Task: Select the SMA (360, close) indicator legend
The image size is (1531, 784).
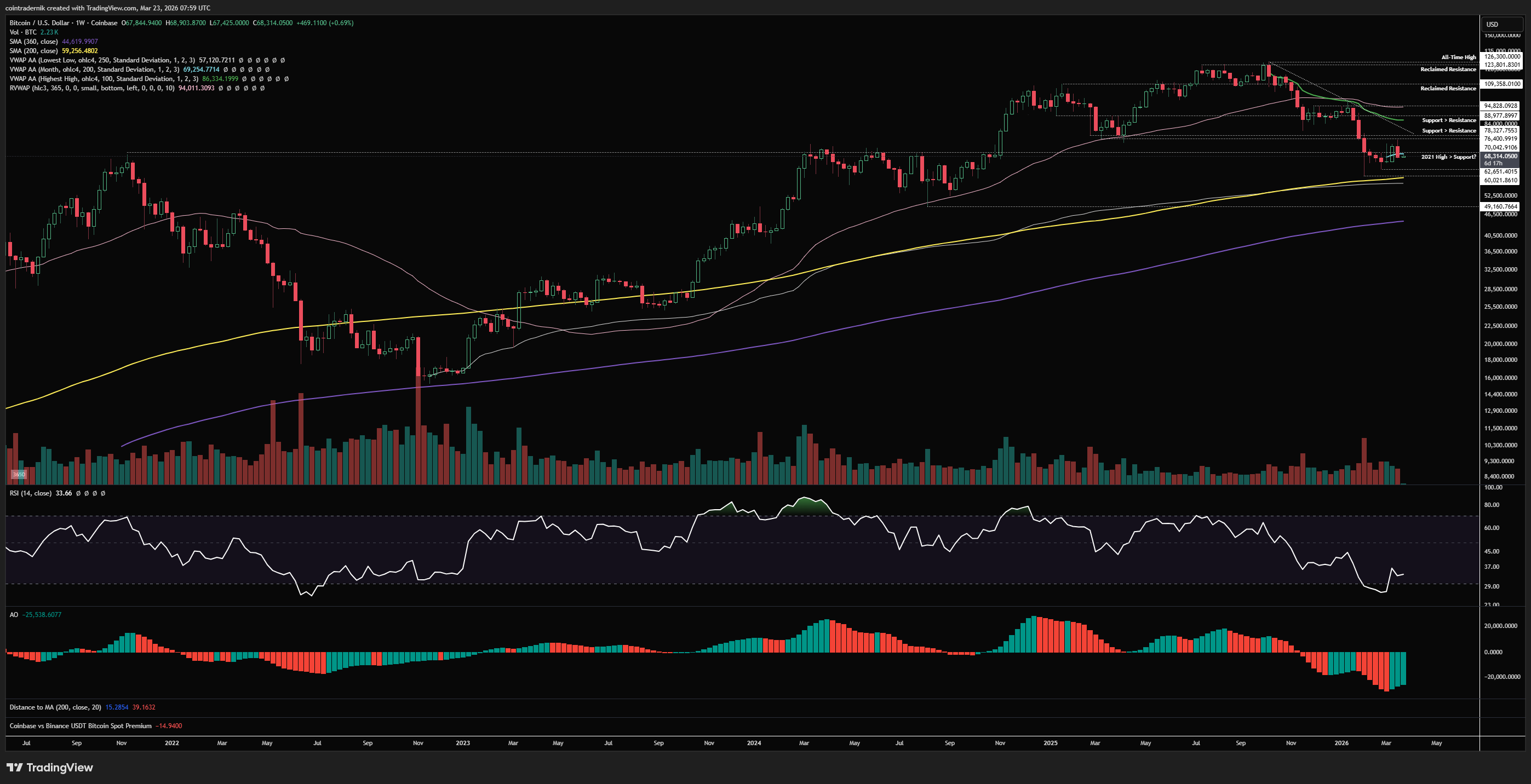Action: tap(33, 42)
